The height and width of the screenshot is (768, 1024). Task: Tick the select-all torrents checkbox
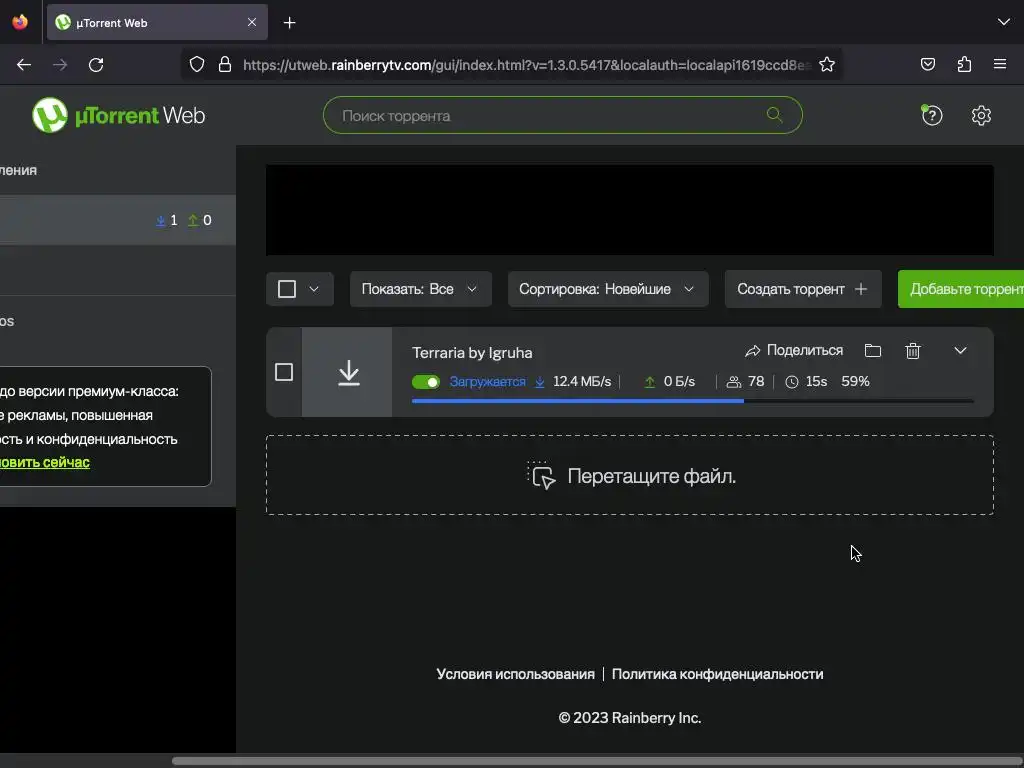(287, 289)
